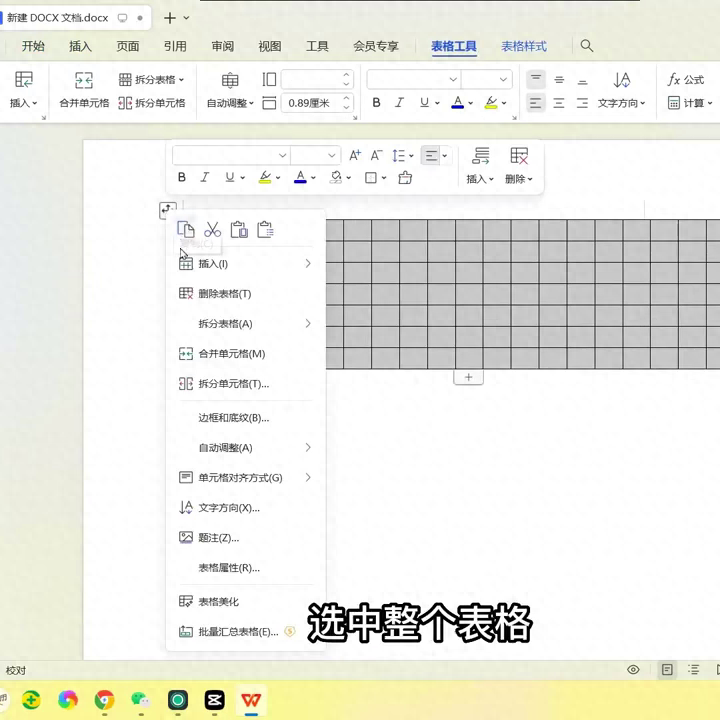Click the paste icon in context menu
Viewport: 720px width, 720px height.
[239, 230]
